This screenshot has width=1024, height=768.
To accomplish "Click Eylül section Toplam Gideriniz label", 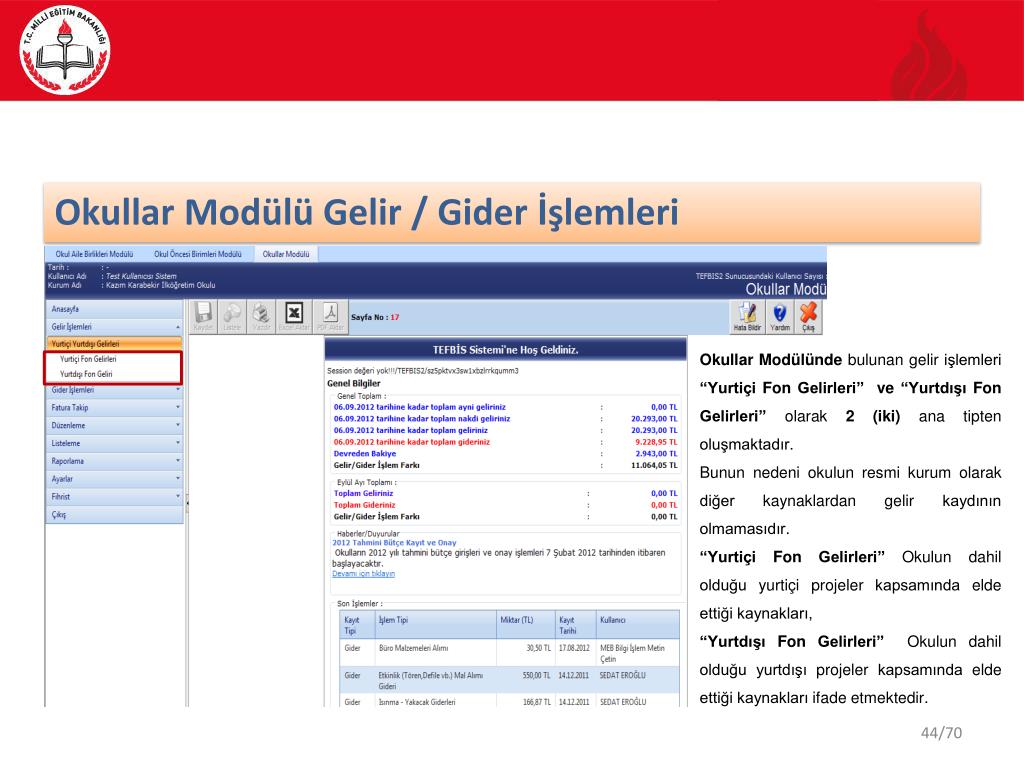I will click(364, 505).
